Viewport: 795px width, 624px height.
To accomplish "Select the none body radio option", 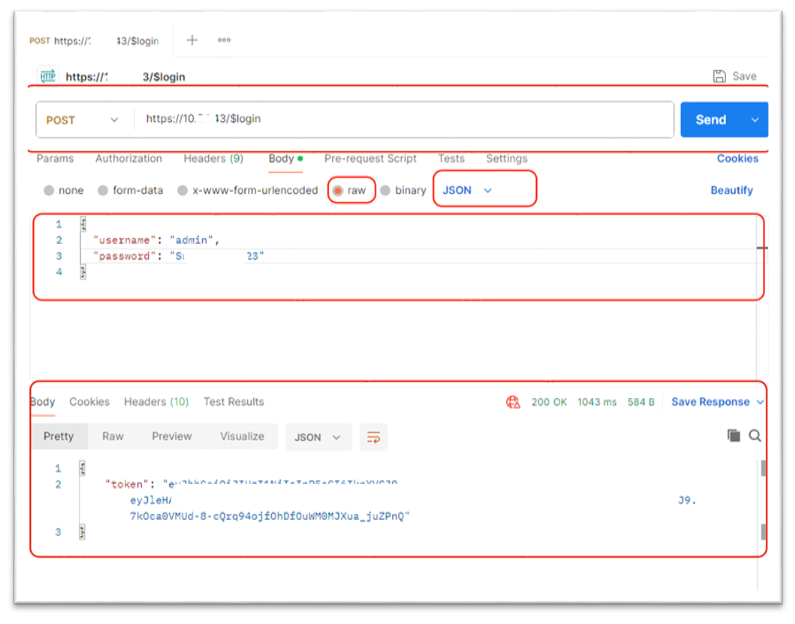I will click(49, 190).
